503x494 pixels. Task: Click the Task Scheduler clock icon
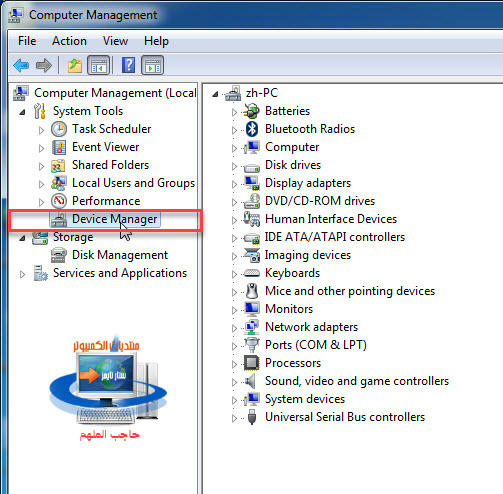pos(59,129)
